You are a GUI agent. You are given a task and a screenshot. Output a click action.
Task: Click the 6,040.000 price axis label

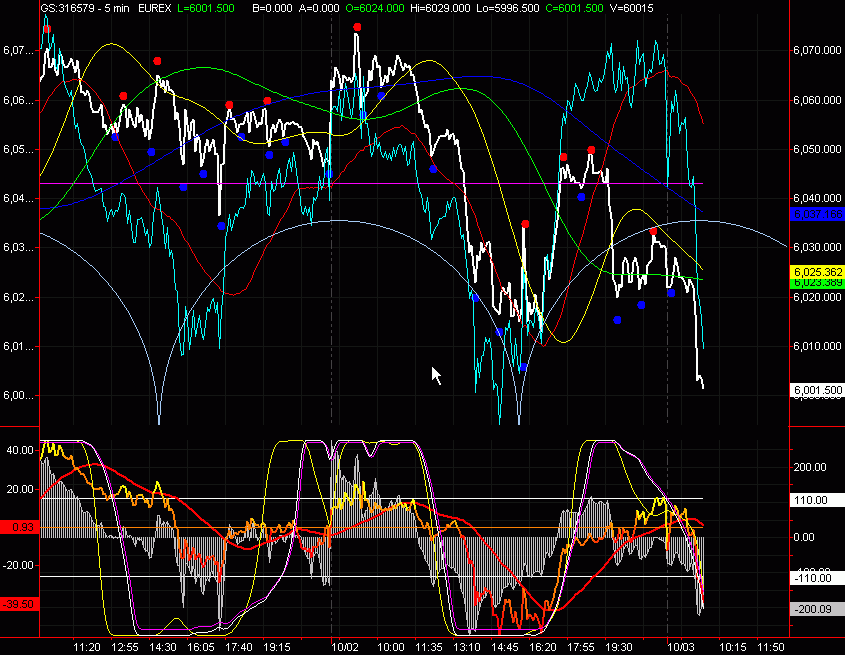[817, 198]
